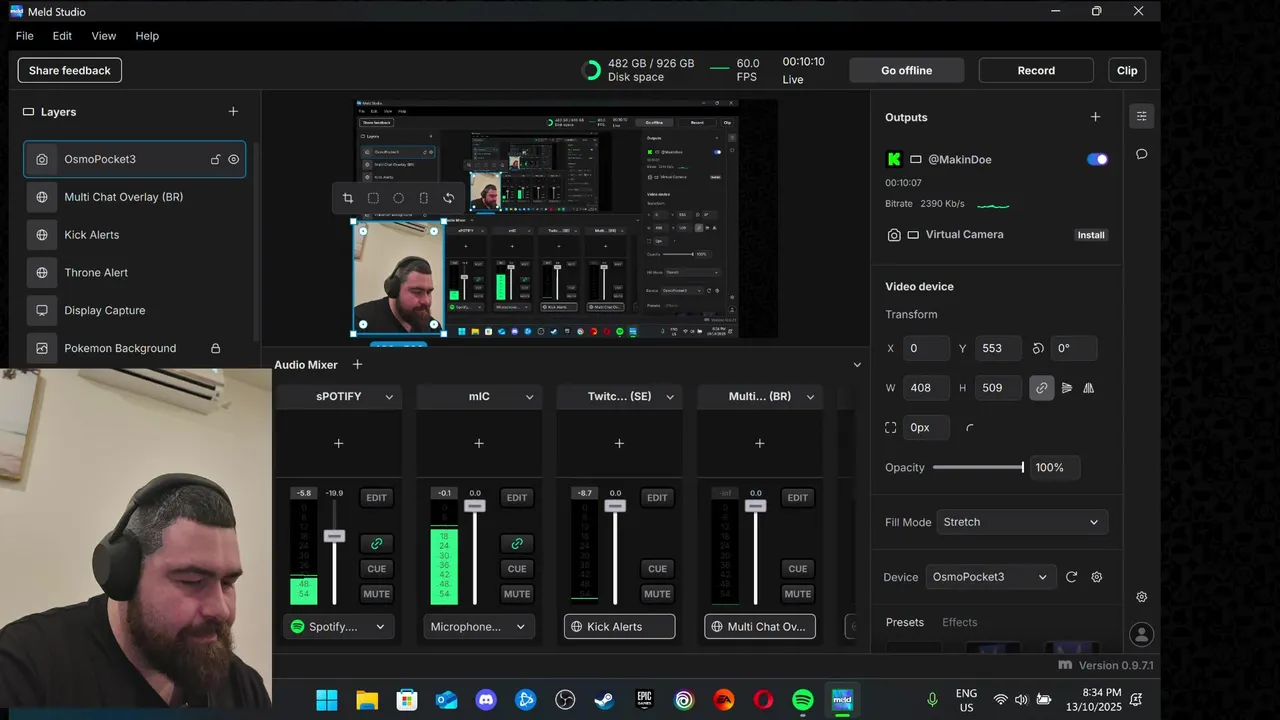Add an effect to the sPOTIFY track
1280x720 pixels.
point(338,443)
